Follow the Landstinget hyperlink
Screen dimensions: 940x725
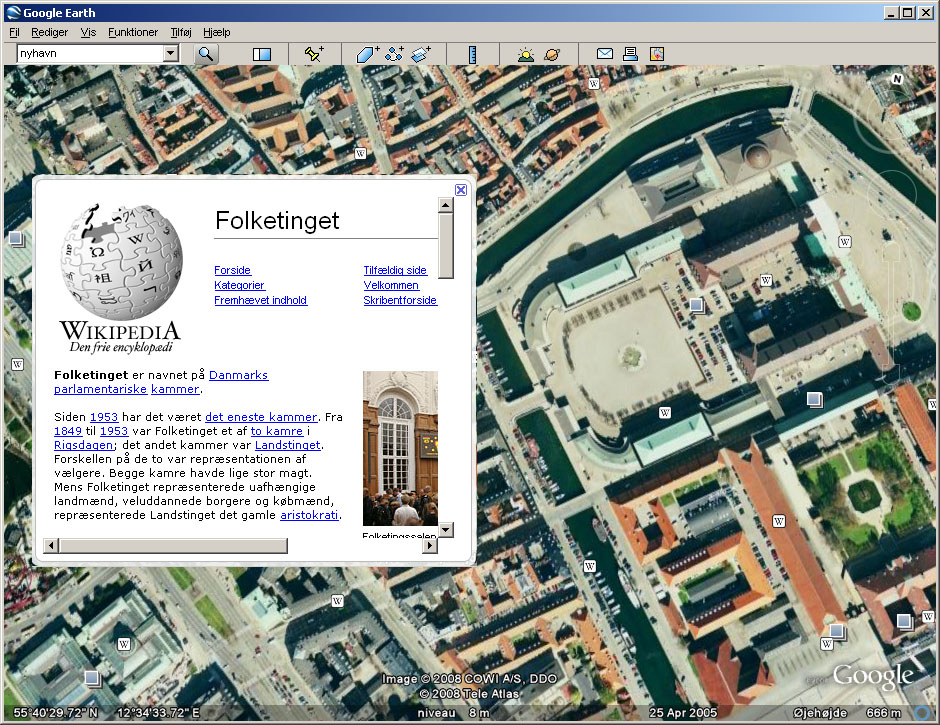287,445
